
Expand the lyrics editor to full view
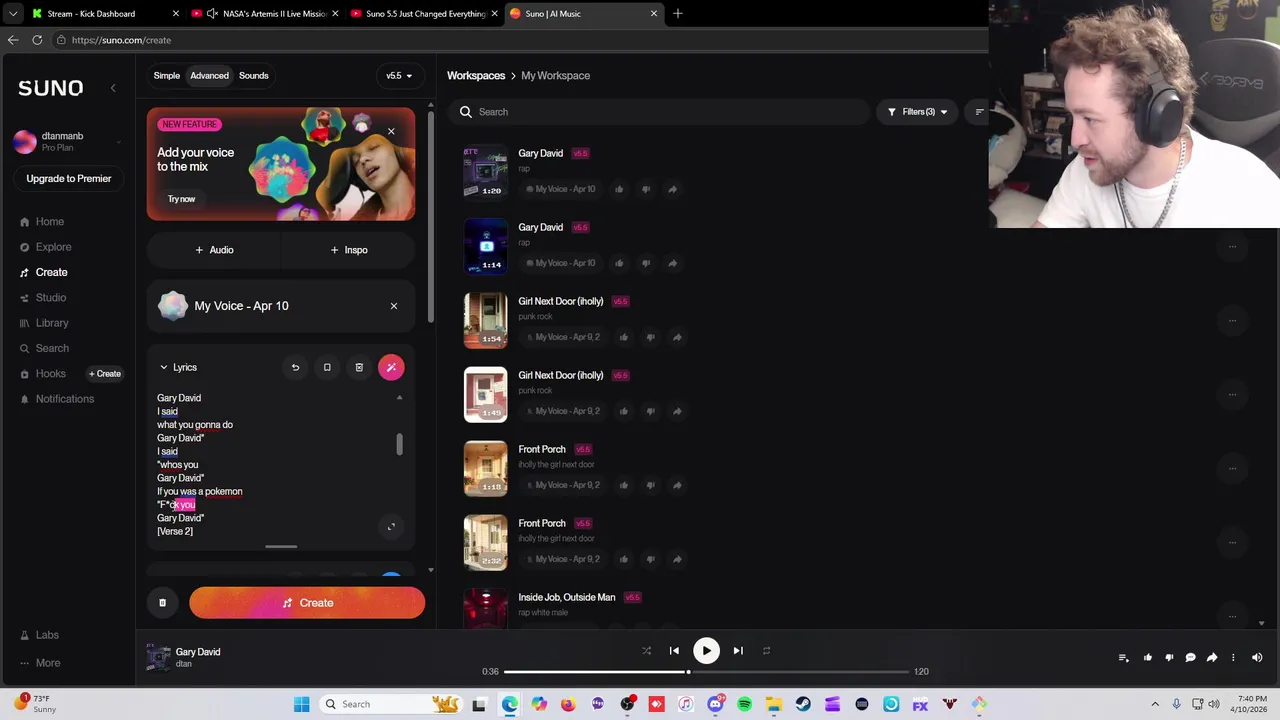391,526
